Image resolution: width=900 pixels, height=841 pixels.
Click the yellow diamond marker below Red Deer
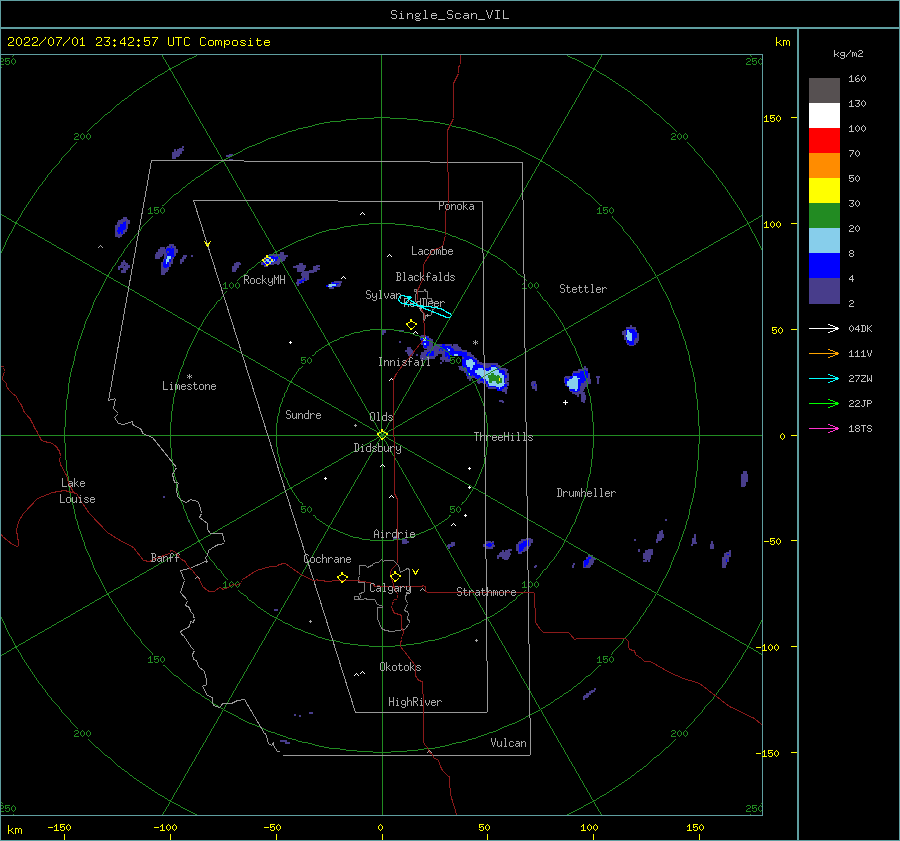click(x=412, y=325)
